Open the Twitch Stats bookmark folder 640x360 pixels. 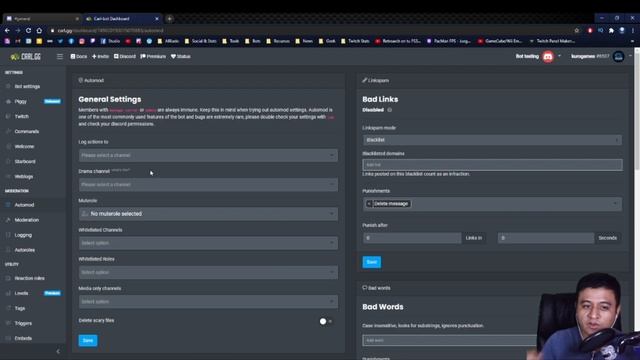point(356,41)
